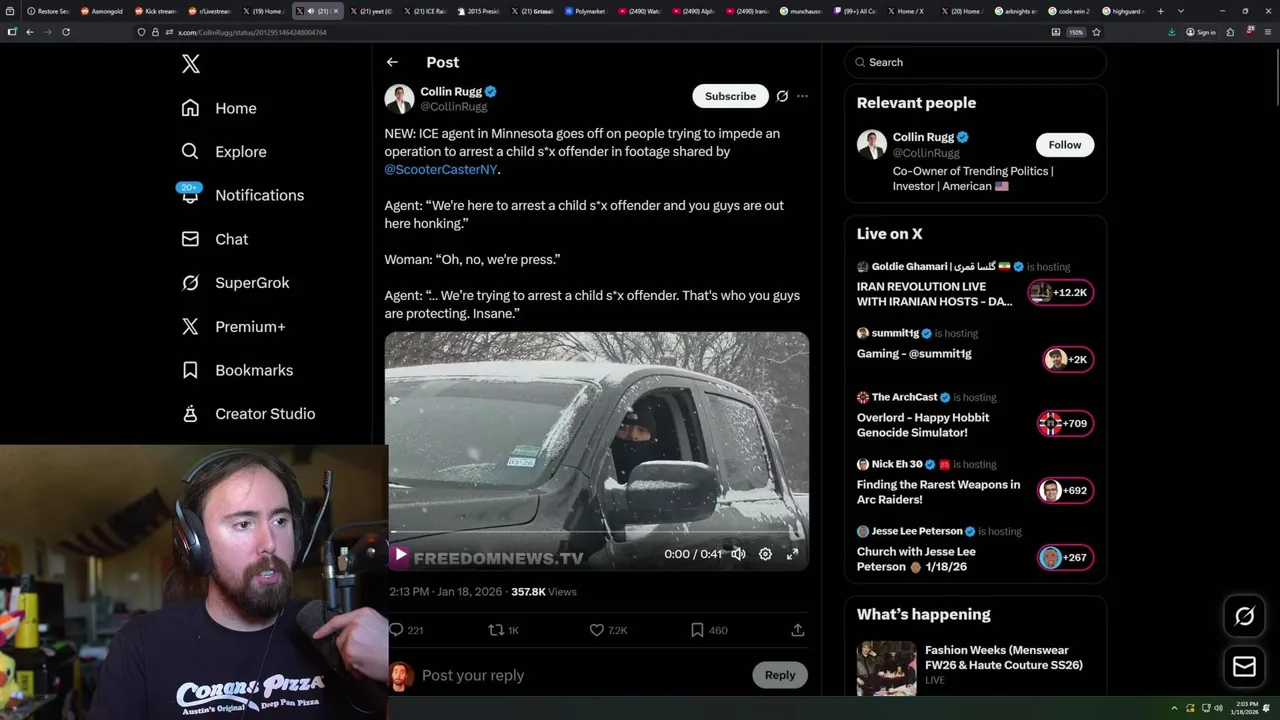Join the Iran Revolution live space
The width and height of the screenshot is (1280, 720).
click(x=936, y=294)
